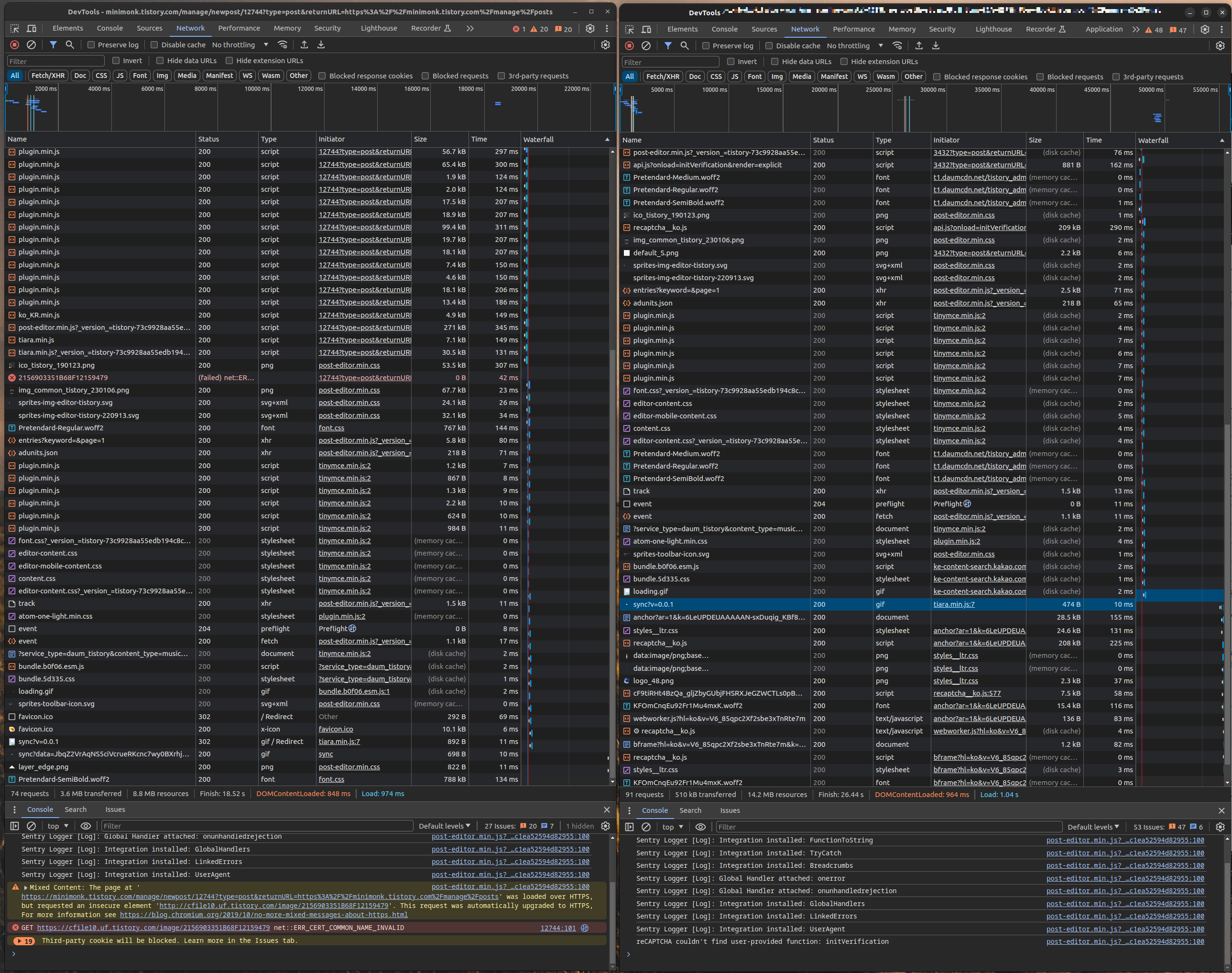
Task: Open the network search magnifier in right DevTools
Action: click(685, 45)
